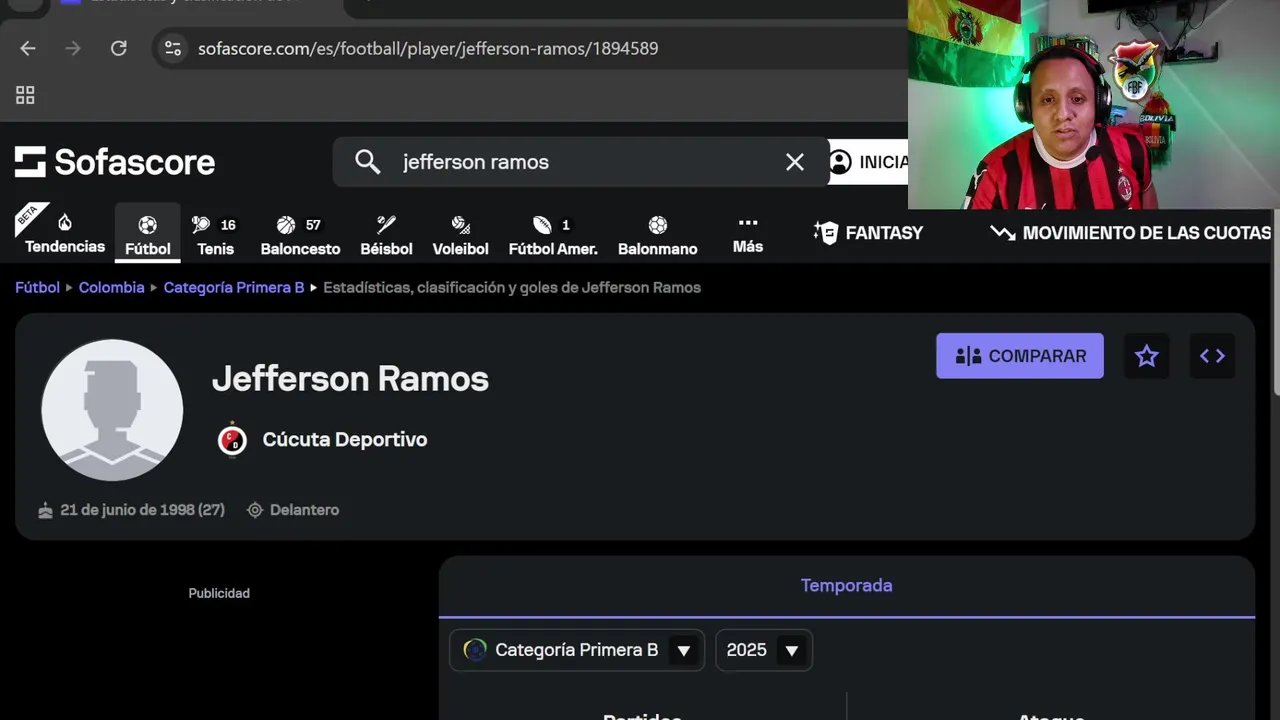Click the COMPARAR button
The image size is (1280, 720).
click(1020, 356)
